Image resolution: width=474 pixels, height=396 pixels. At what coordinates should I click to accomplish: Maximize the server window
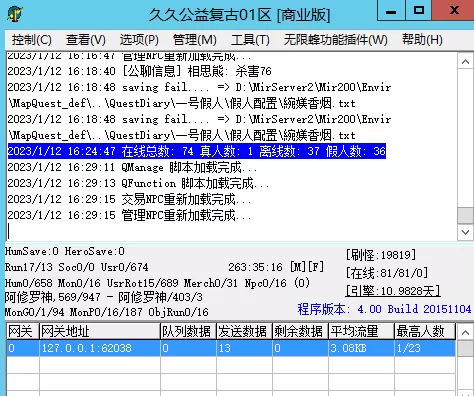pos(419,11)
